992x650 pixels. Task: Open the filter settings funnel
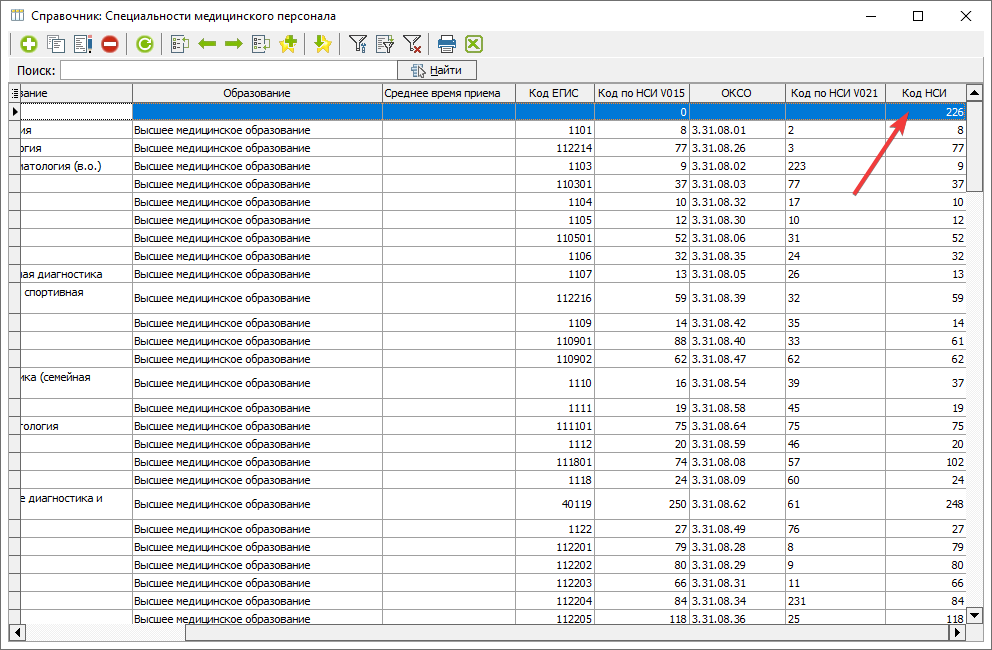tap(358, 44)
